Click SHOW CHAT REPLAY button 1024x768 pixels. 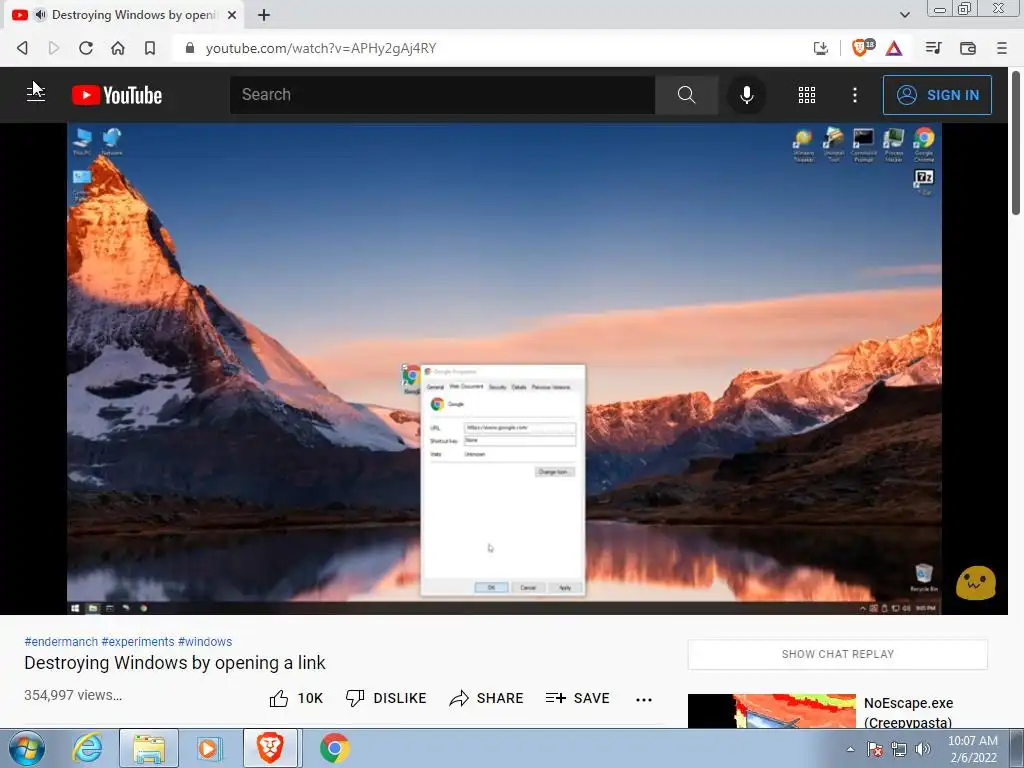coord(837,654)
